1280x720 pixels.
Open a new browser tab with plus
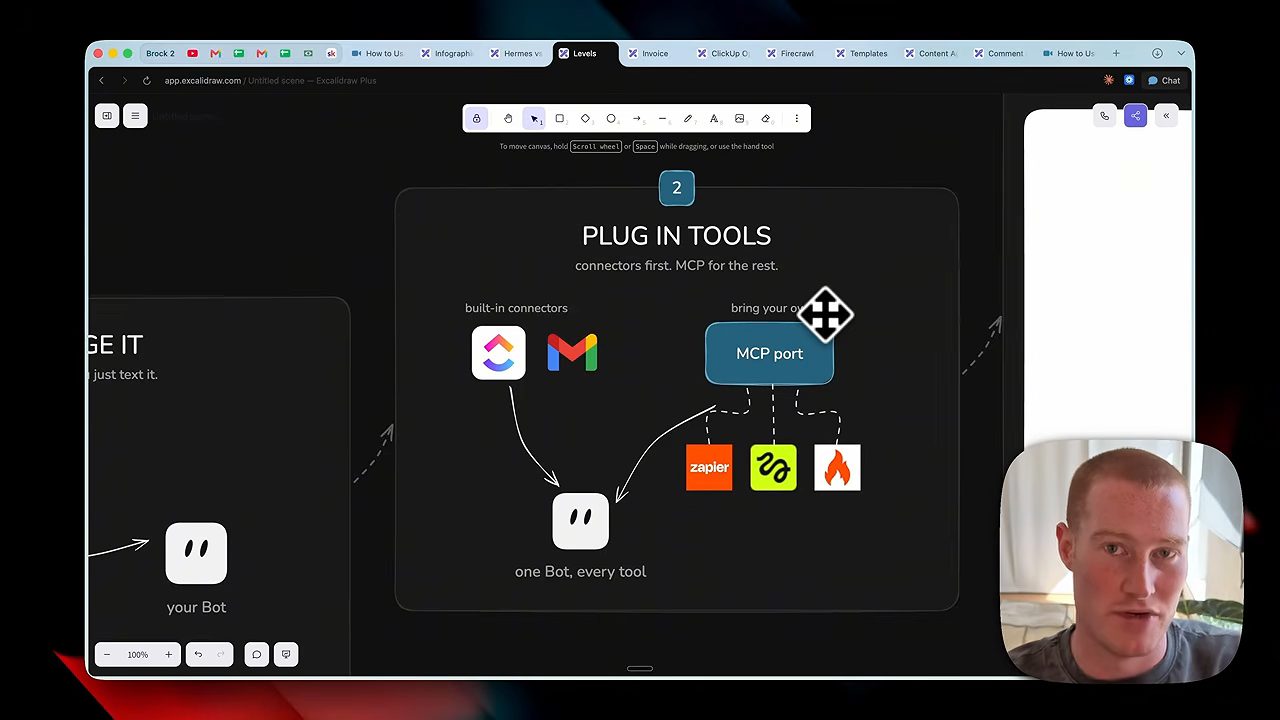pyautogui.click(x=1116, y=53)
